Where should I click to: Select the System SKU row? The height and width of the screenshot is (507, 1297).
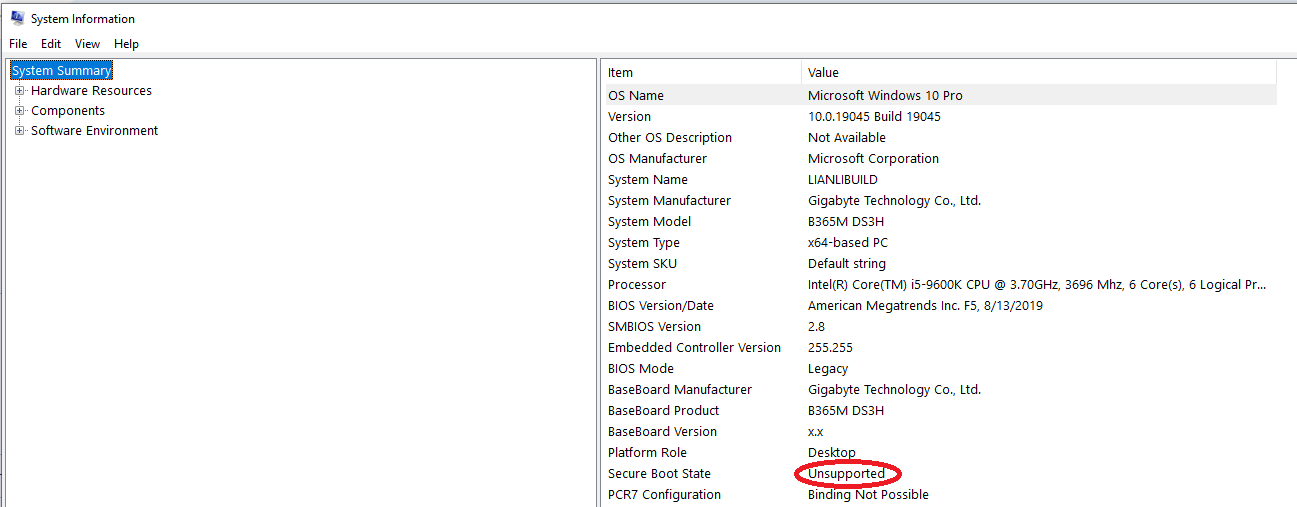tap(940, 264)
